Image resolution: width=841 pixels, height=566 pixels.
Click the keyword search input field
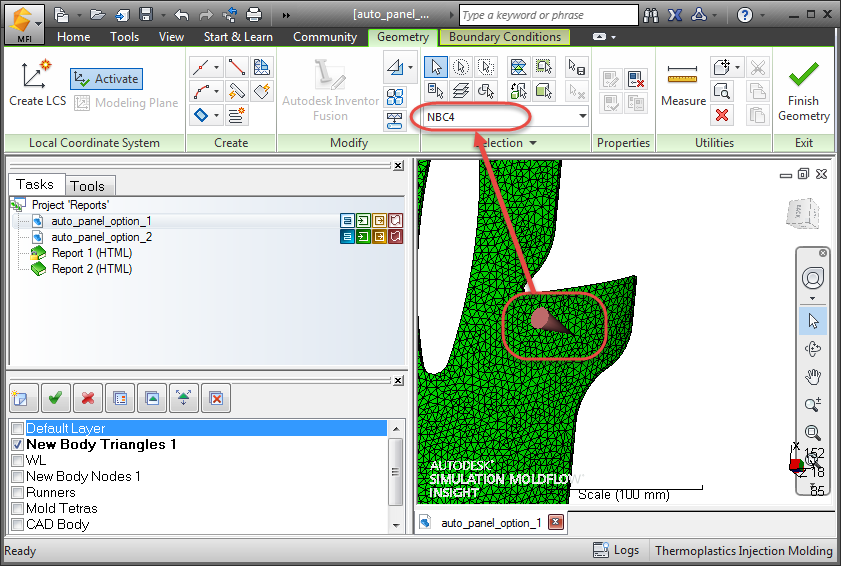coord(549,15)
